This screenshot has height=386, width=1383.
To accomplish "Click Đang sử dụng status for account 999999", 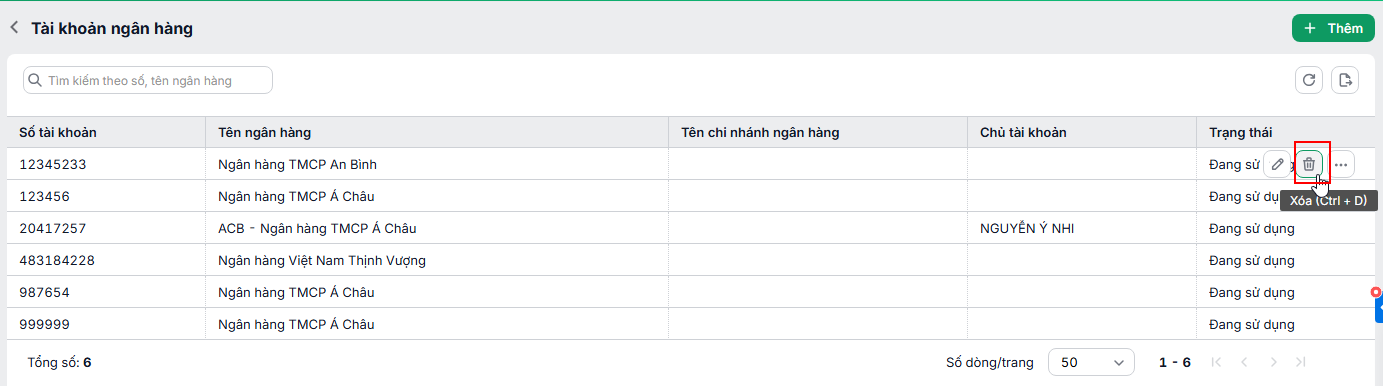I will click(x=1252, y=324).
